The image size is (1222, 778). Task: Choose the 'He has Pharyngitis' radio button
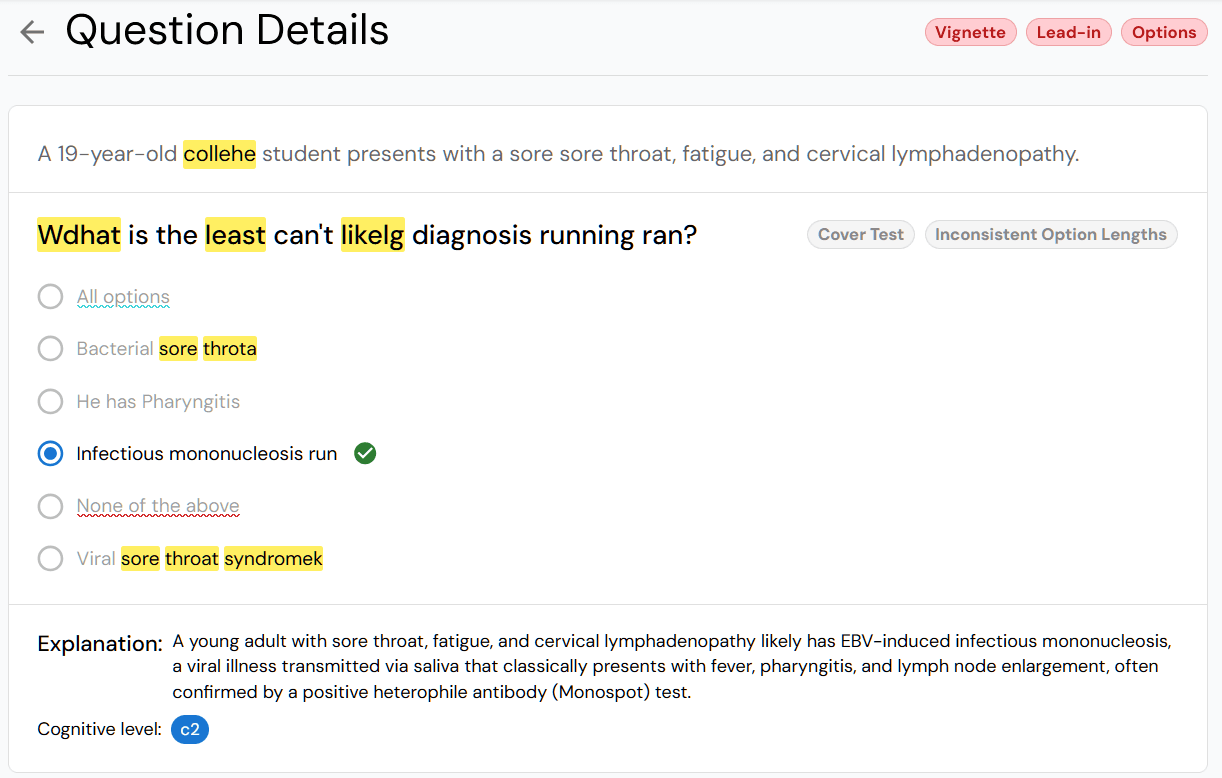pos(50,402)
